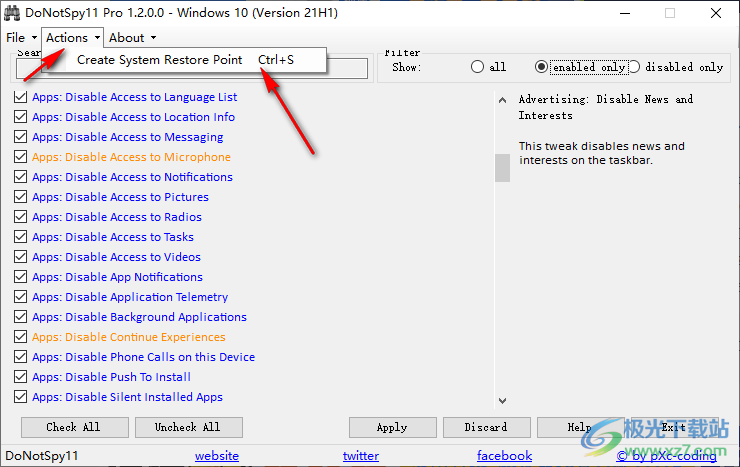
Task: Click the Apply button
Action: coord(393,427)
